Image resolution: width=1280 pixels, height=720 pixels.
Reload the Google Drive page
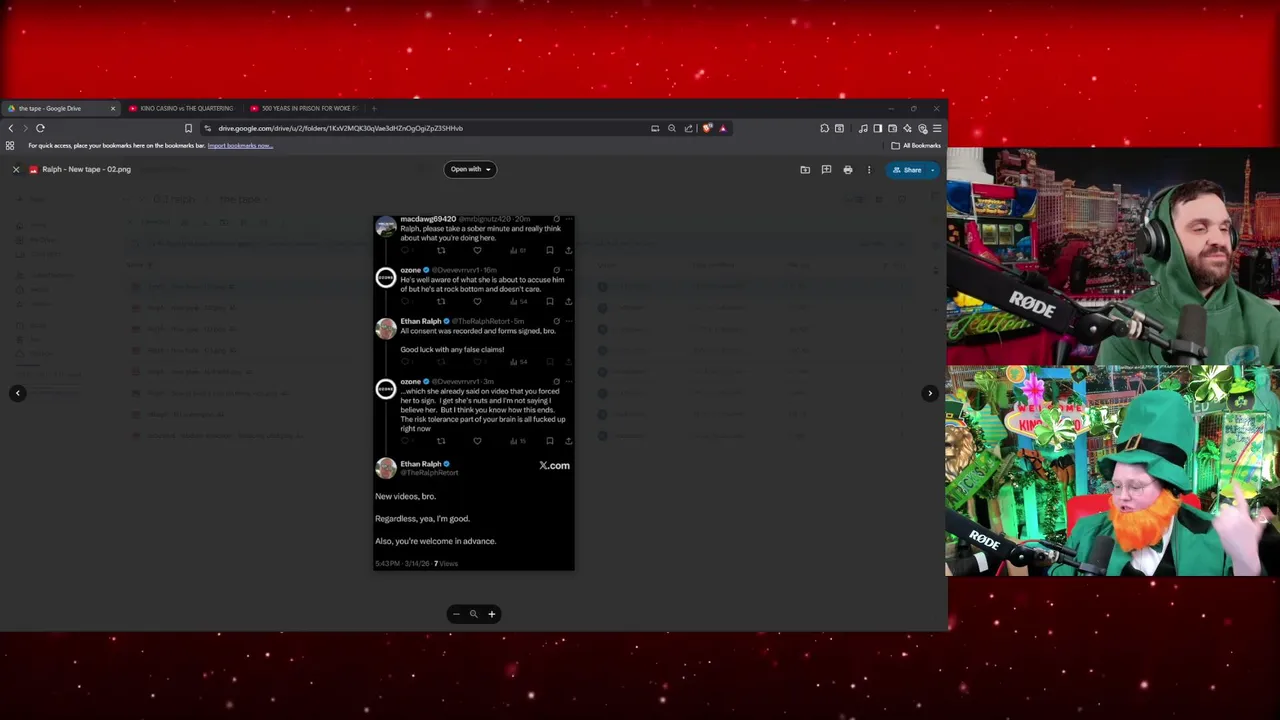tap(40, 128)
